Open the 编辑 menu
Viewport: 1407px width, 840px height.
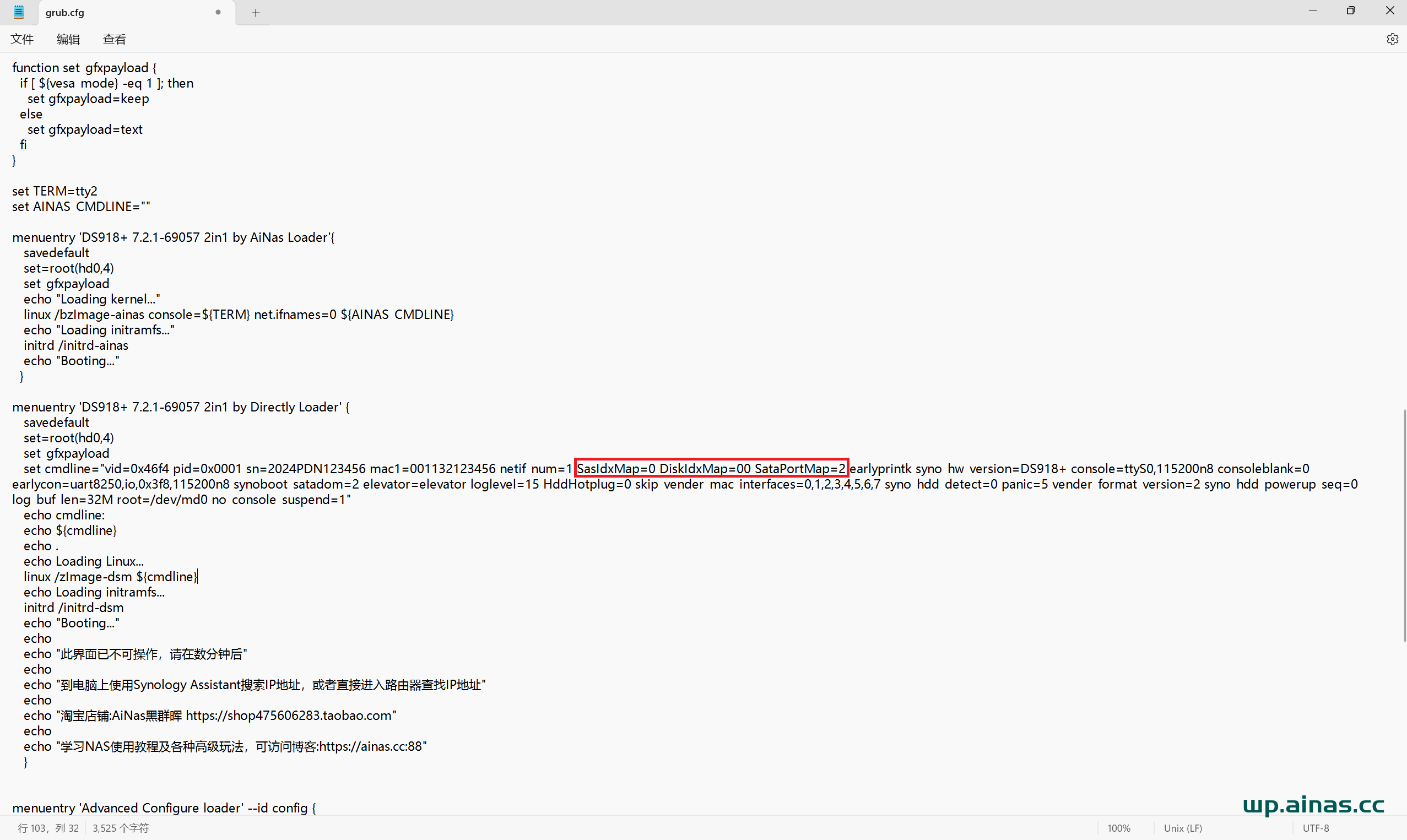click(68, 39)
